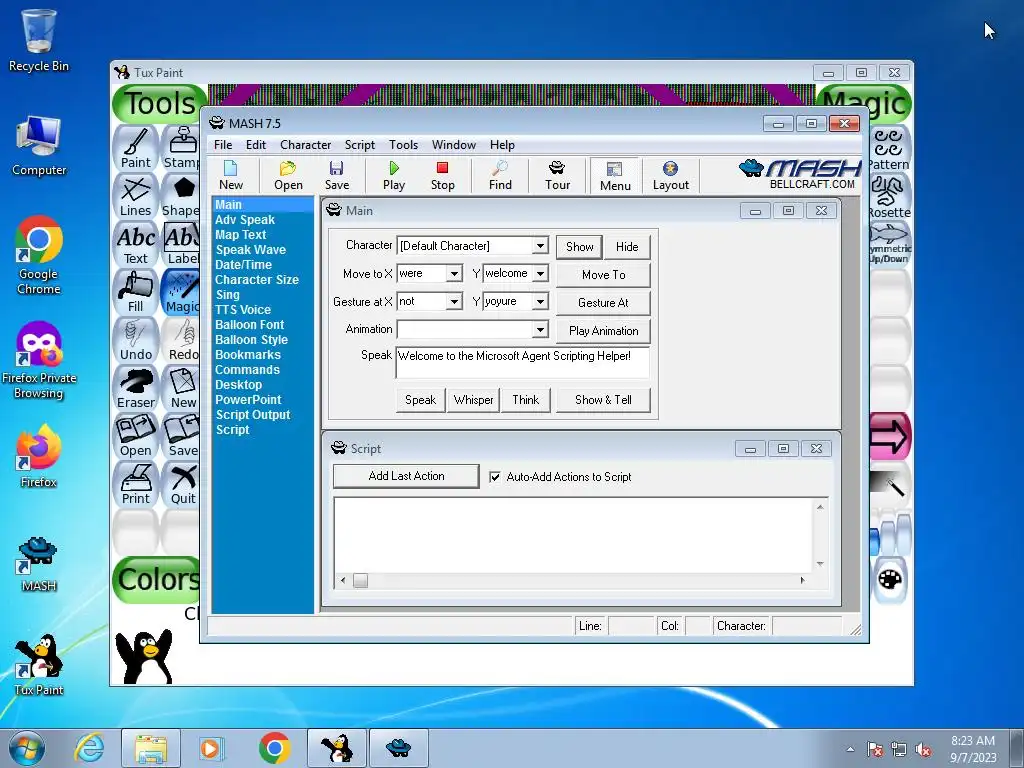Image resolution: width=1024 pixels, height=768 pixels.
Task: Click the Hide character button
Action: 627,247
